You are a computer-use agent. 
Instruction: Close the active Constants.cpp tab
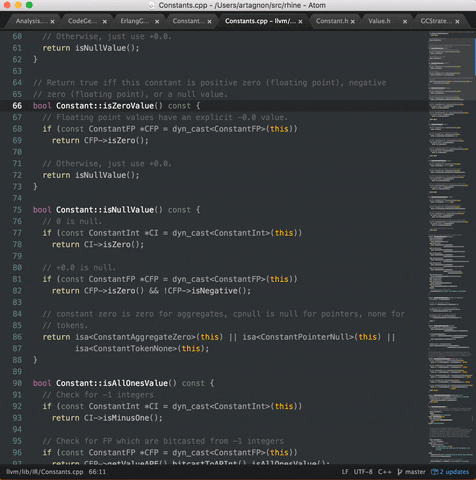(300, 22)
